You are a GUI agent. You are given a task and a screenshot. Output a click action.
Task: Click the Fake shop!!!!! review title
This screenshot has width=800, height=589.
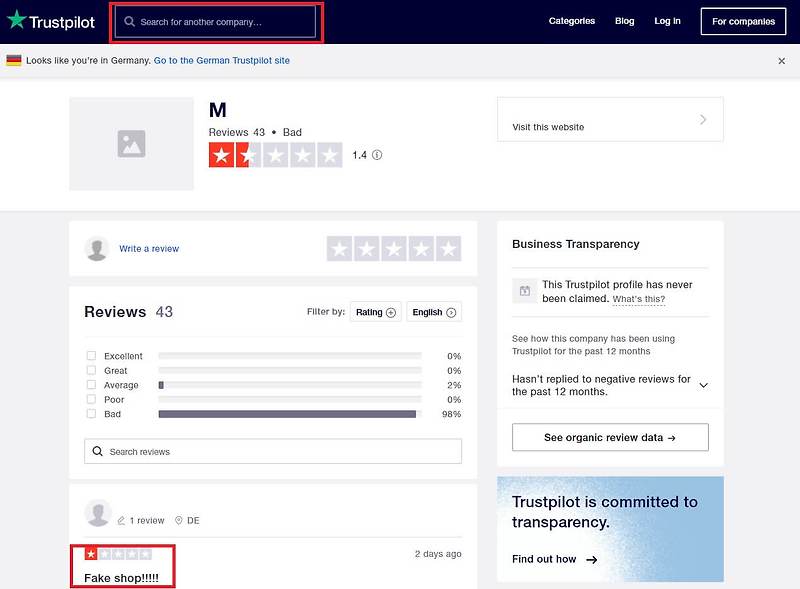[x=121, y=578]
